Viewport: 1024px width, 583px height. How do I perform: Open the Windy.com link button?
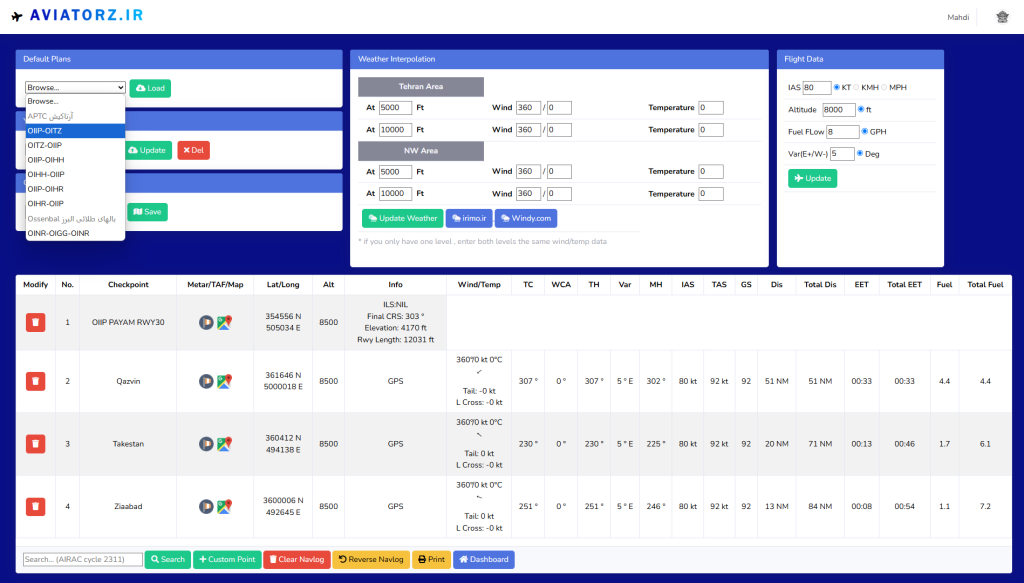tap(526, 218)
